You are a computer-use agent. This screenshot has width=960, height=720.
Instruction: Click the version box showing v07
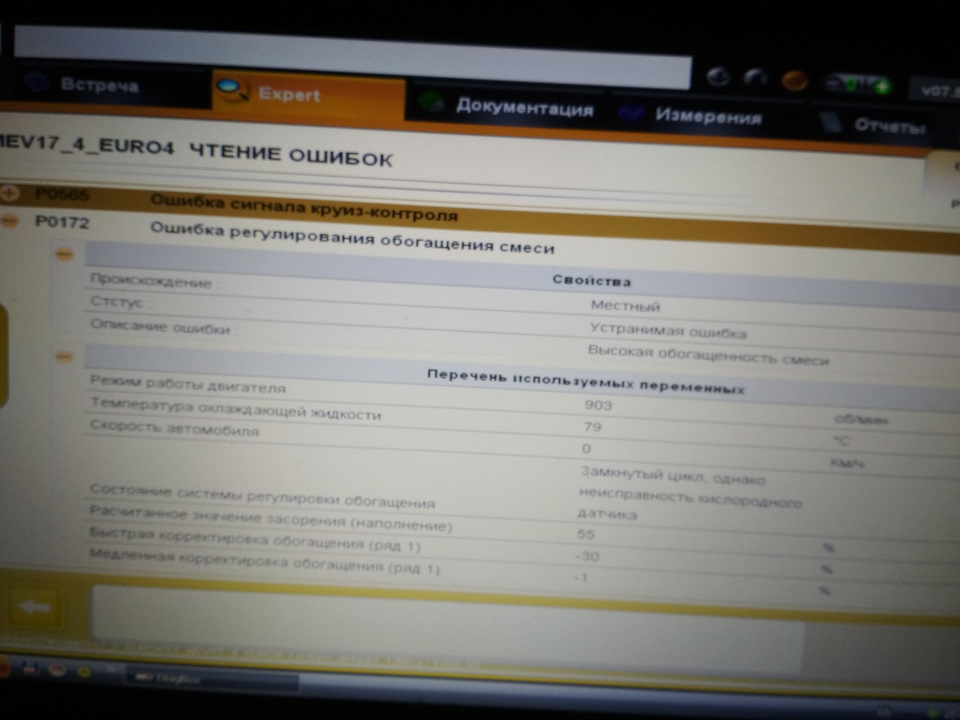[x=936, y=91]
